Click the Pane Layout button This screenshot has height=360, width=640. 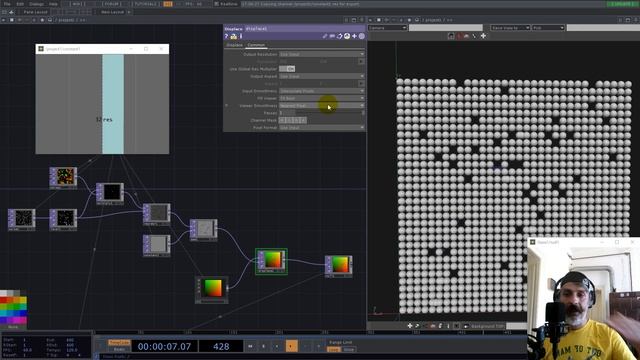click(x=35, y=12)
